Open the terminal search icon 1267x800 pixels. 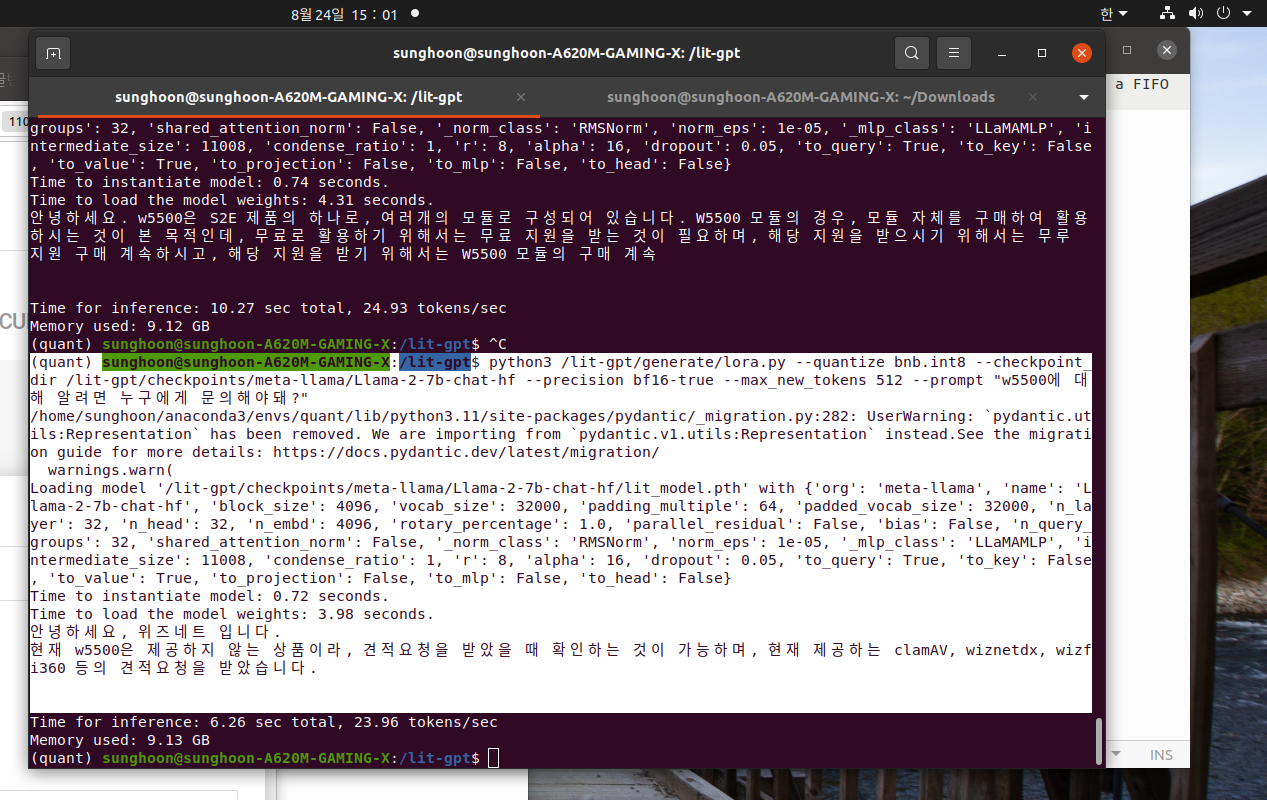(911, 53)
